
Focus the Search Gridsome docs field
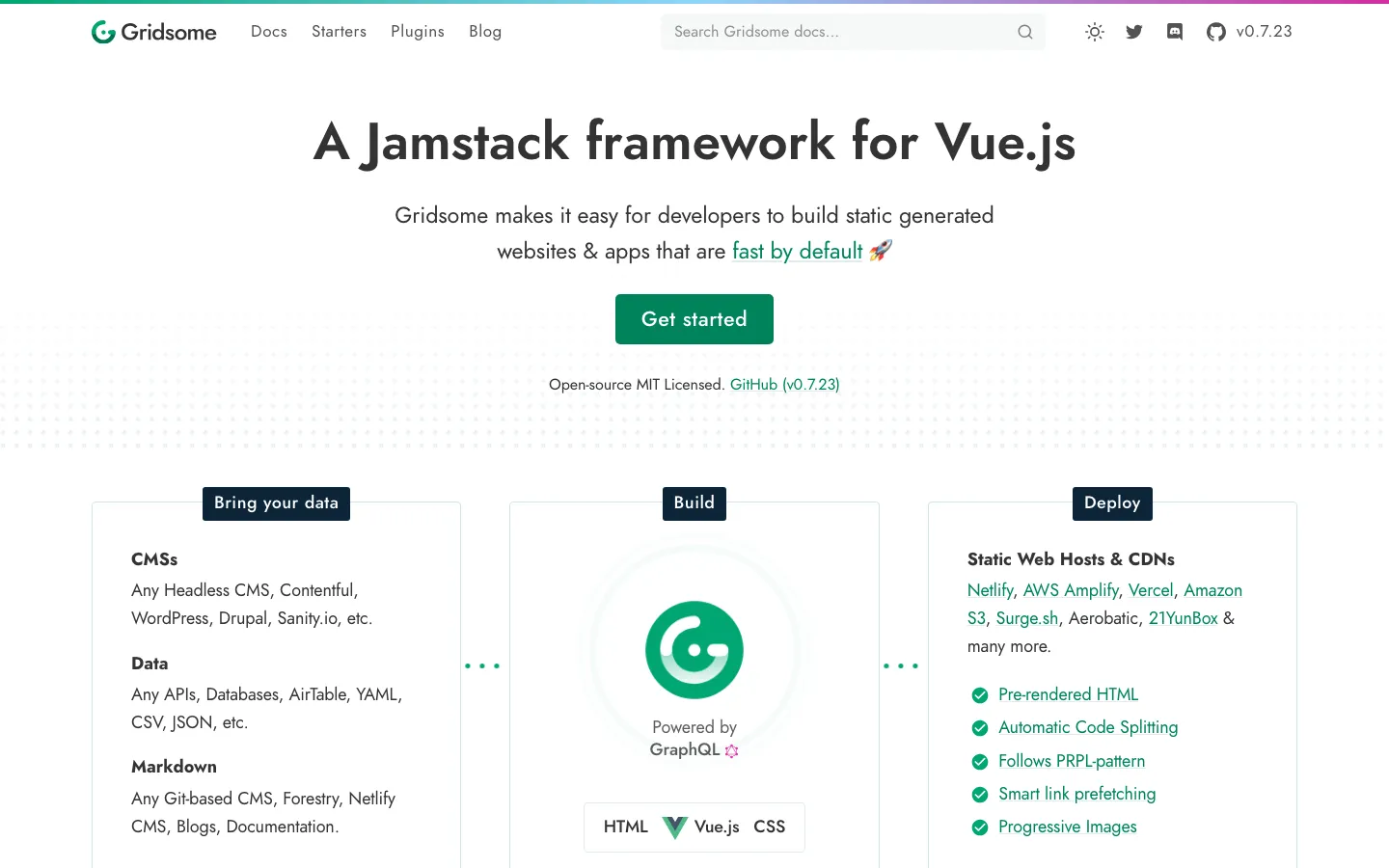[853, 32]
